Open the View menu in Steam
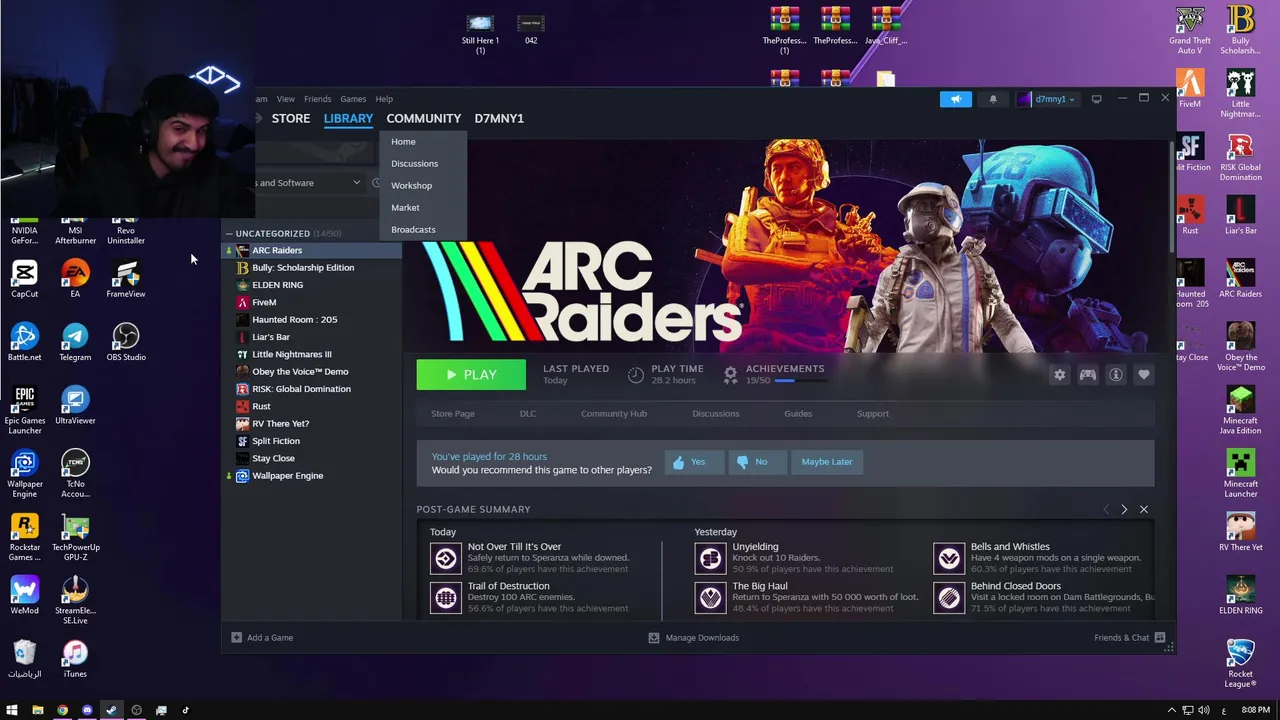 point(286,99)
